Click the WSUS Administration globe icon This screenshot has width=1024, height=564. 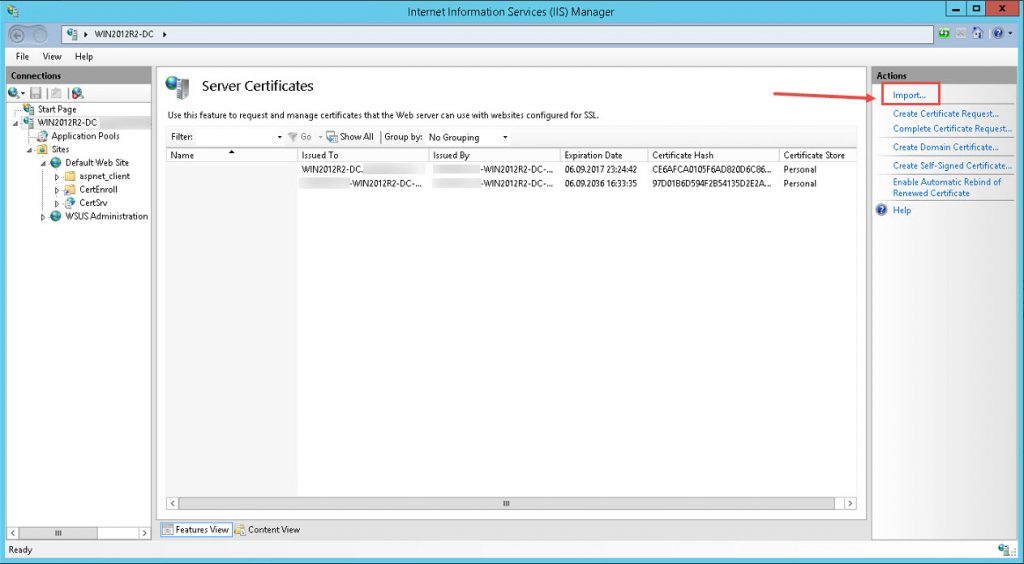(56, 216)
